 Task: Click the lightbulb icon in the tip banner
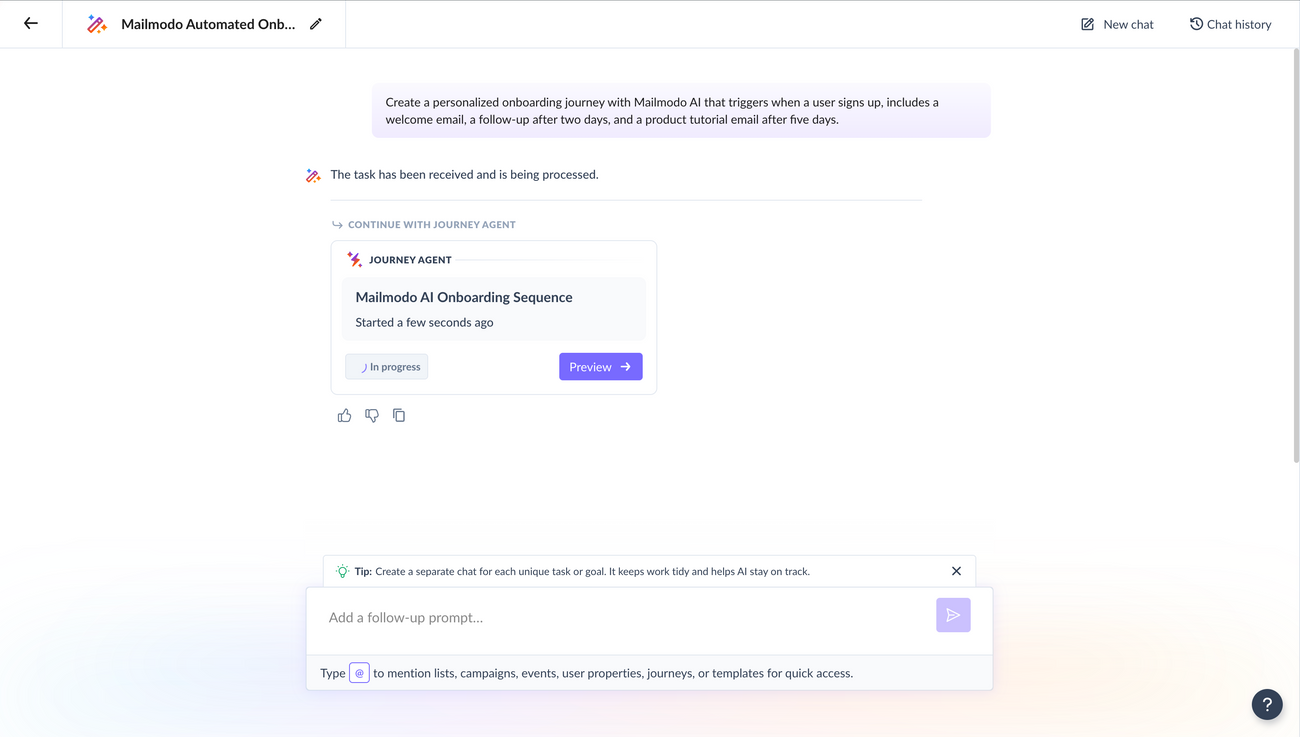342,571
